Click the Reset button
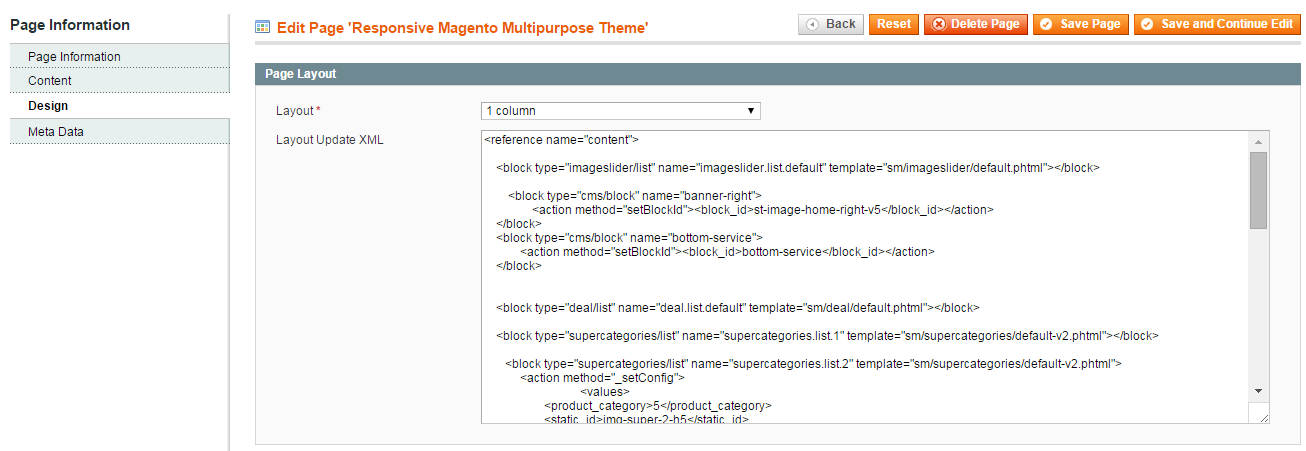The image size is (1306, 451). (x=894, y=24)
